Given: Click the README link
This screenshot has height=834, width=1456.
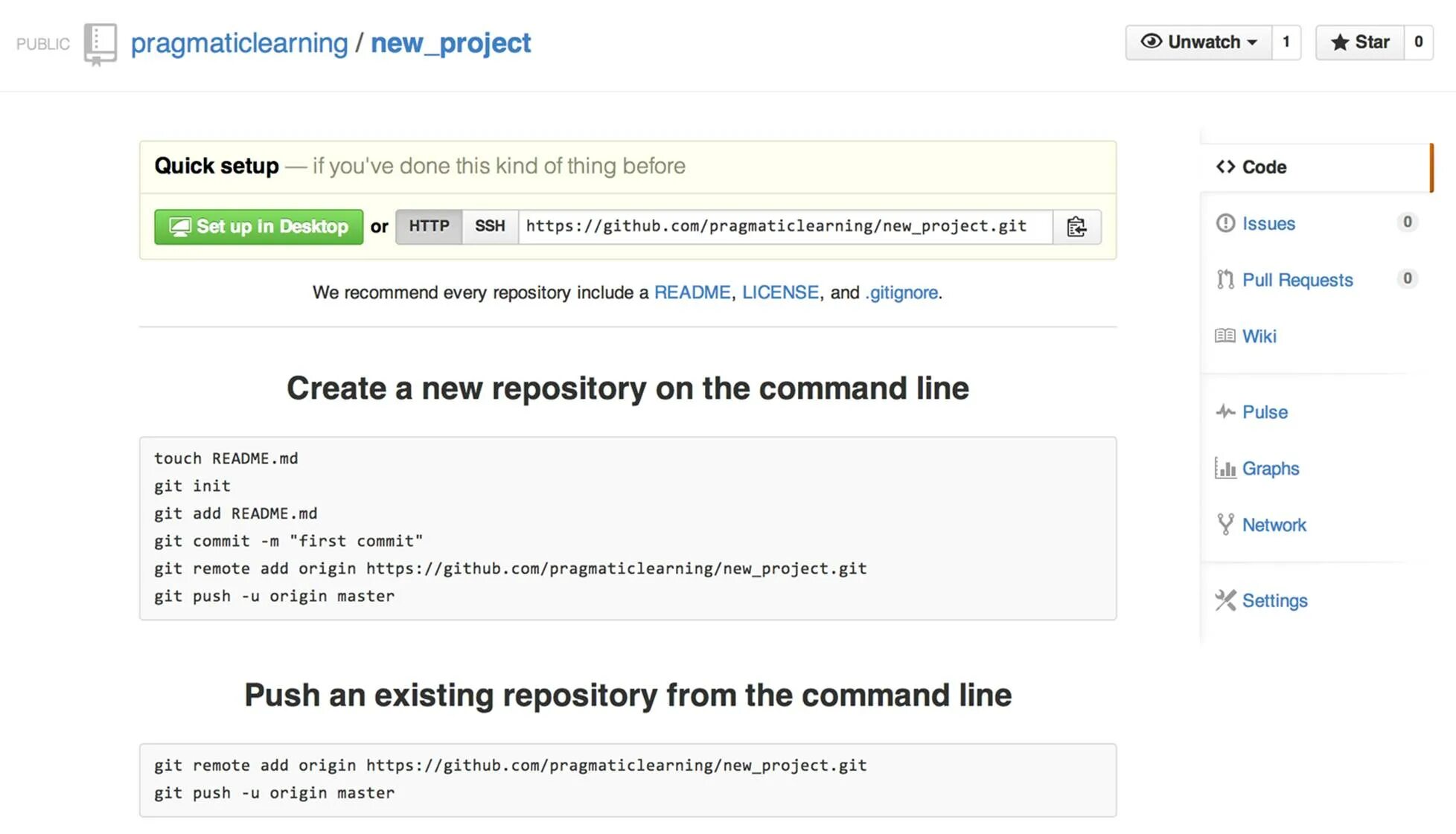Looking at the screenshot, I should point(692,292).
